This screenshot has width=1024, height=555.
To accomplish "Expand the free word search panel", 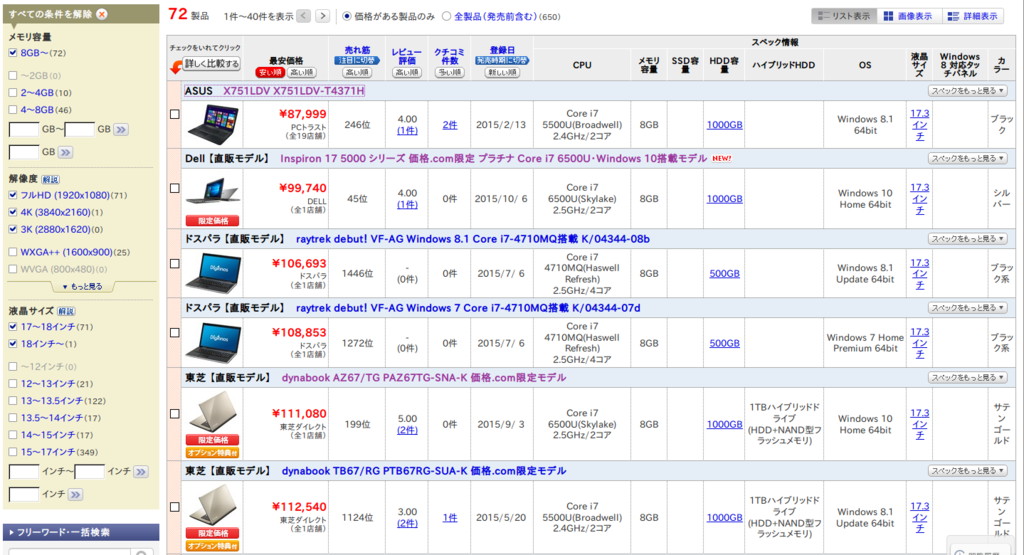I will (x=81, y=532).
